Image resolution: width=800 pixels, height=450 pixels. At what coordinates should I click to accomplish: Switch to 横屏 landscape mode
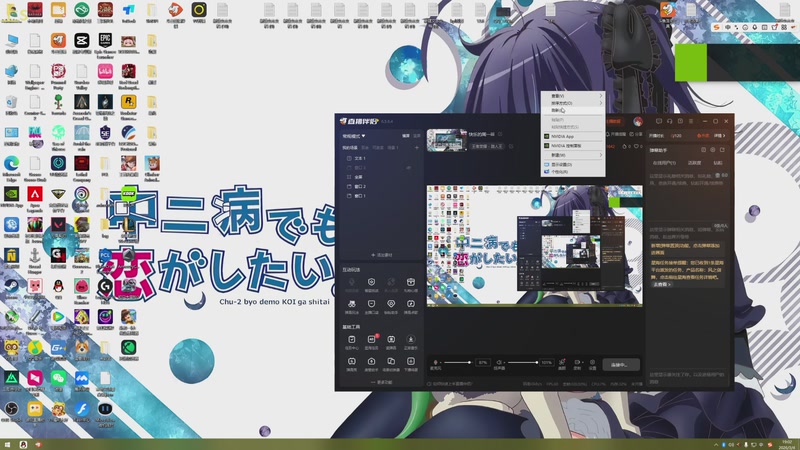406,136
